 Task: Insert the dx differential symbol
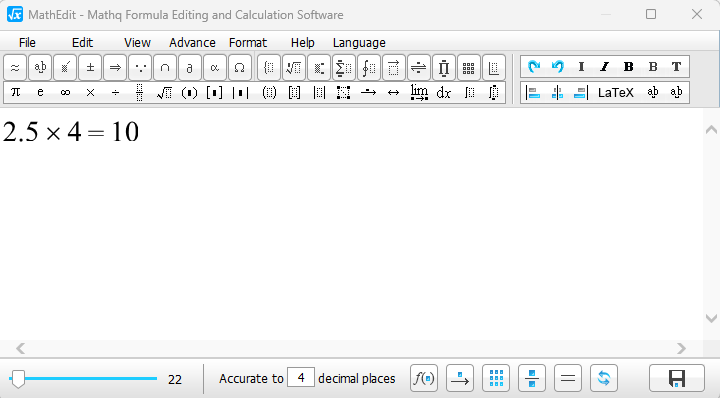tap(444, 92)
